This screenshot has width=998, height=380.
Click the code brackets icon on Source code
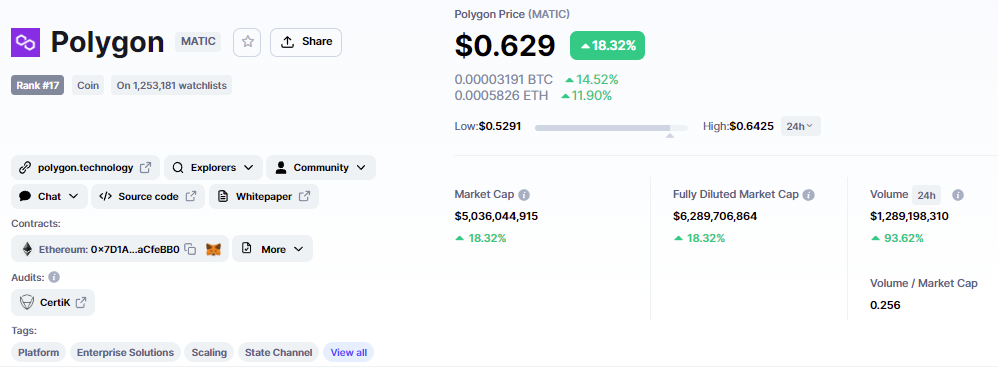click(x=106, y=196)
